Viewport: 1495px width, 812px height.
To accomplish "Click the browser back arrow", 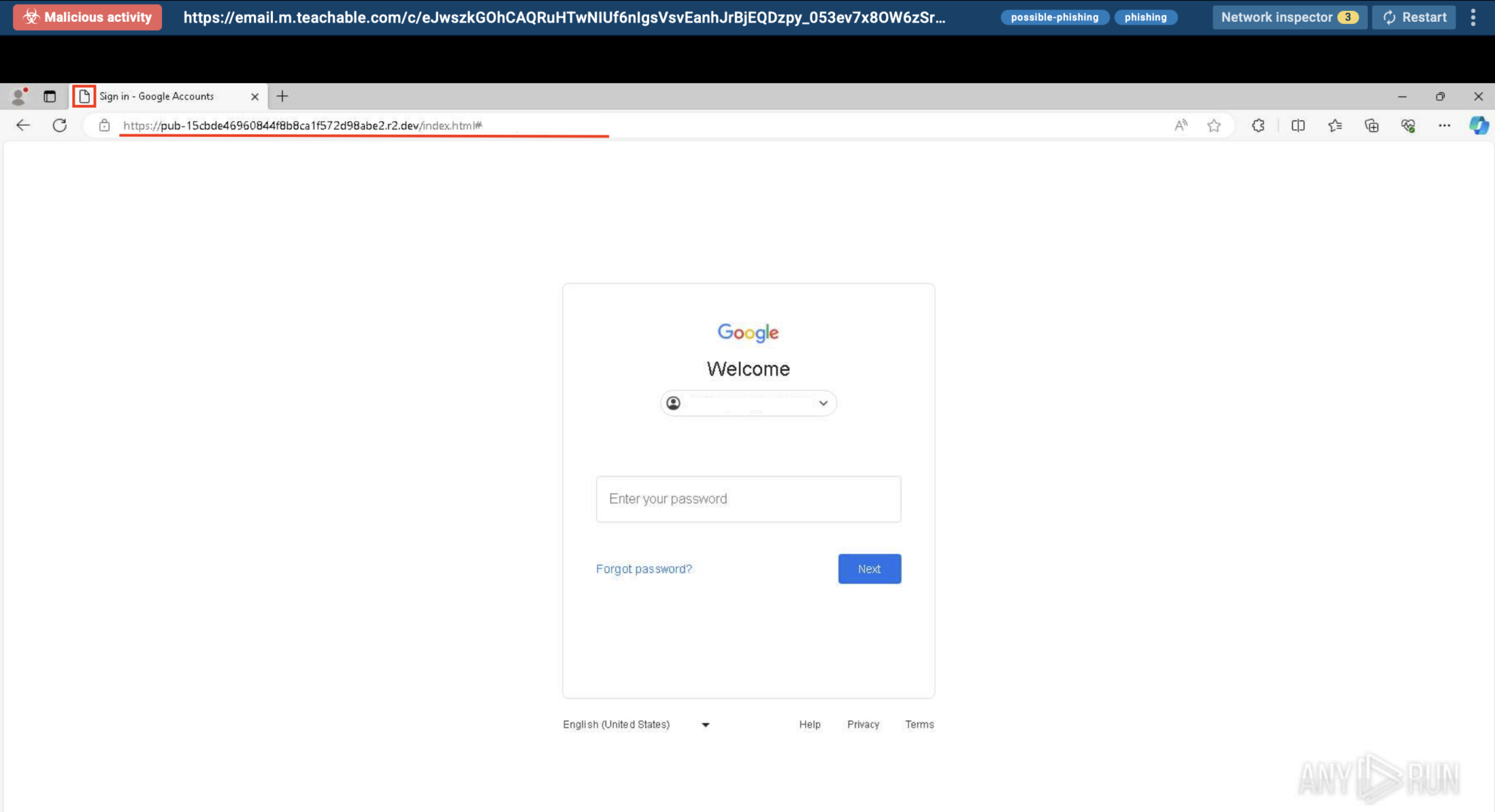I will tap(23, 125).
